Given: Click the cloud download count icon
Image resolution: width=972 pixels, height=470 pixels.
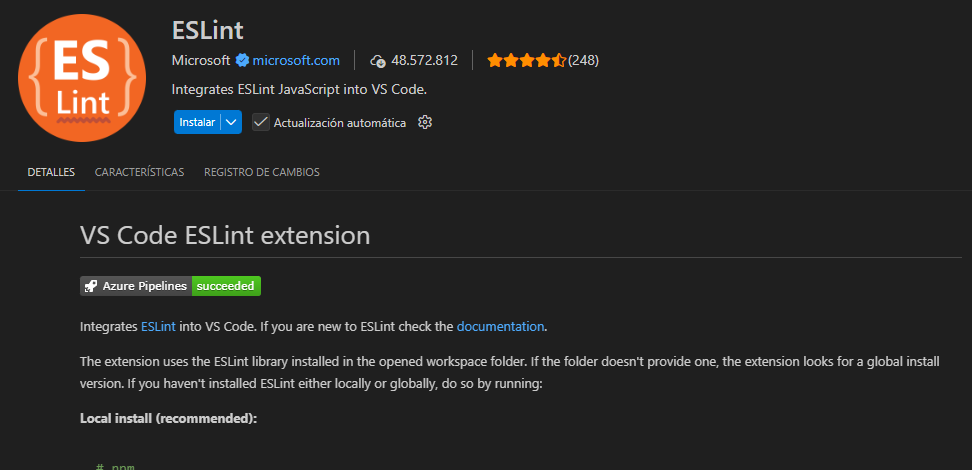Looking at the screenshot, I should pos(378,60).
